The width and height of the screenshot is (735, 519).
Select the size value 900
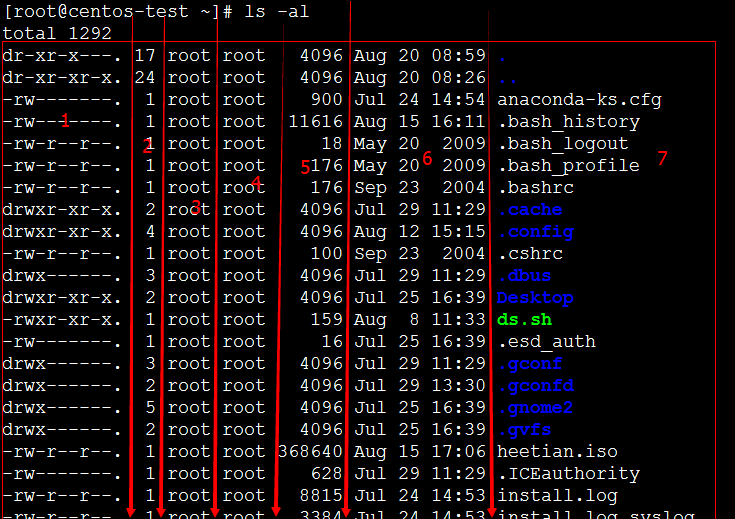327,100
